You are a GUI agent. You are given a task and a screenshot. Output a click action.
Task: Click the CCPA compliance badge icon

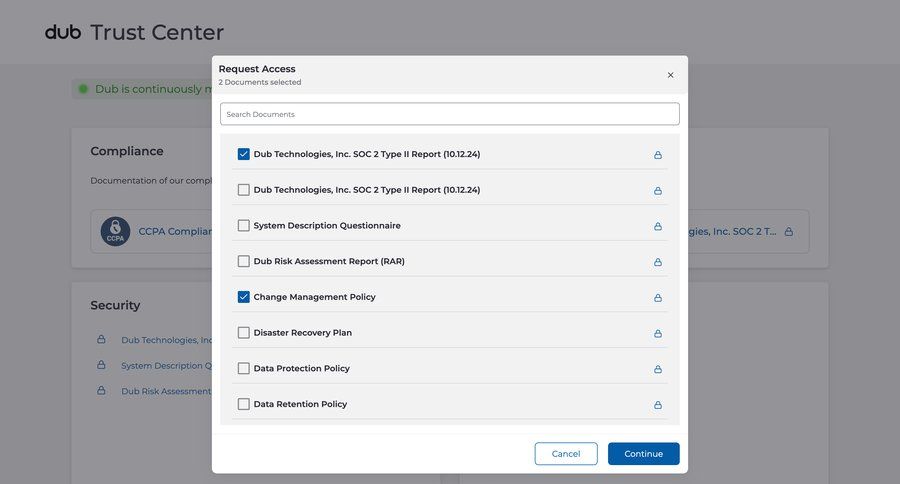click(115, 232)
